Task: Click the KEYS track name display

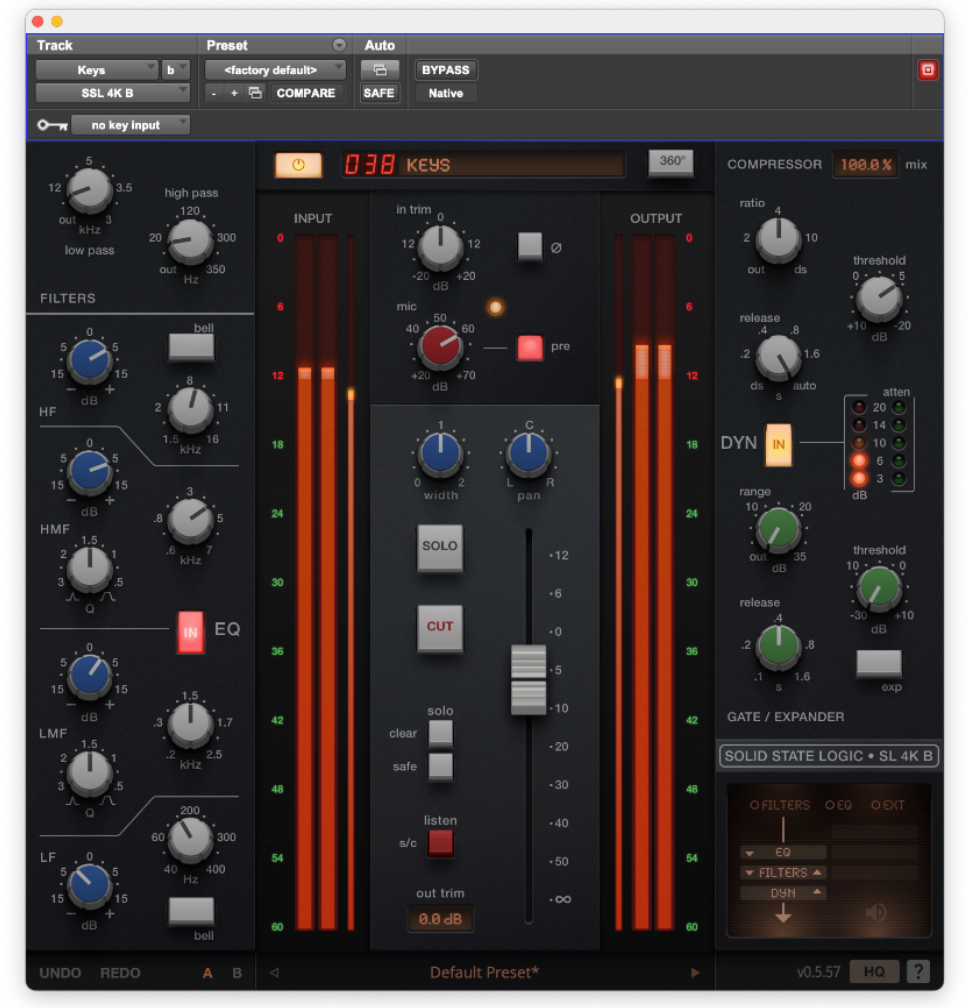Action: tap(483, 165)
